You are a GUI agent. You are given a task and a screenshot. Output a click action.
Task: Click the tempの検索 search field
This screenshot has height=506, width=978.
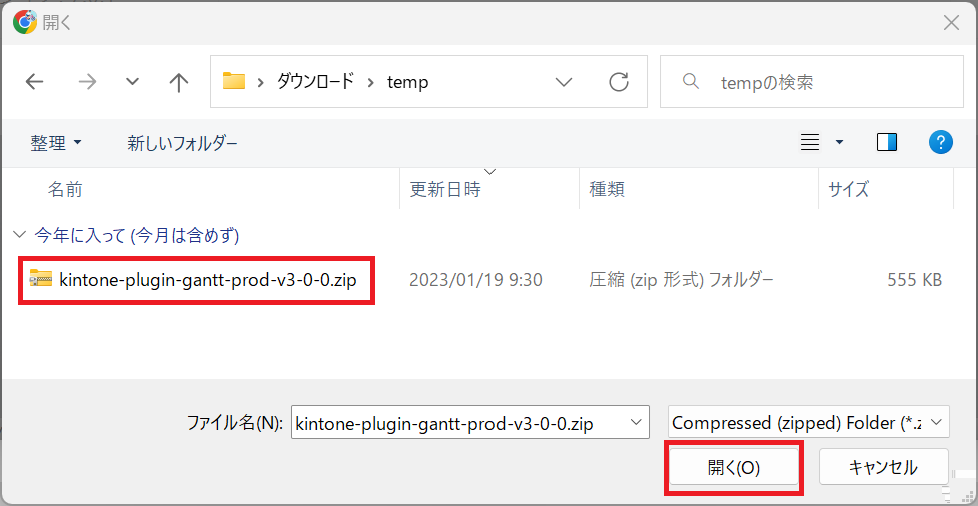811,82
